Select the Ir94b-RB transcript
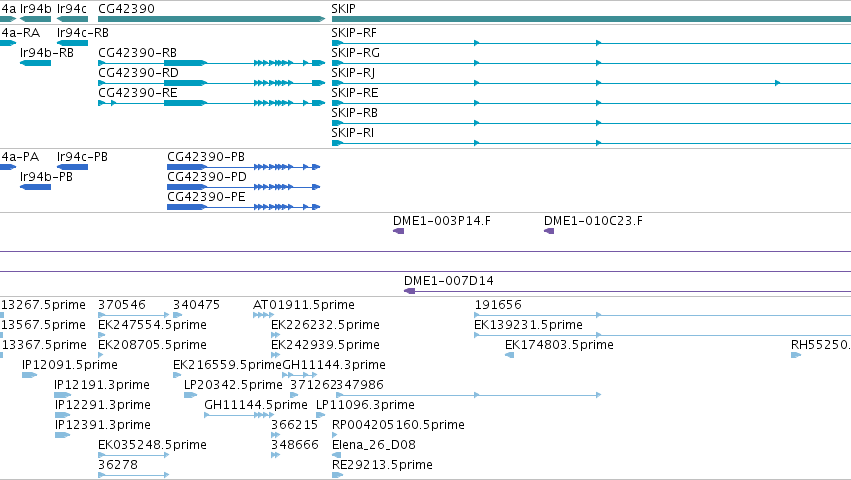 35,63
